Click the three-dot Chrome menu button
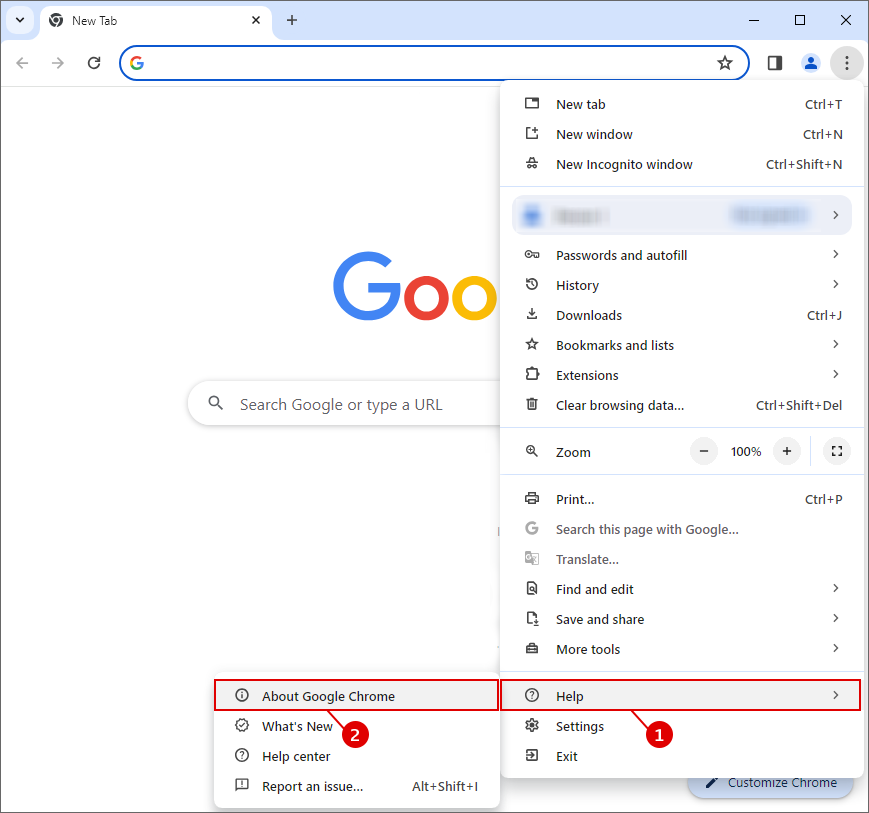 [x=846, y=63]
